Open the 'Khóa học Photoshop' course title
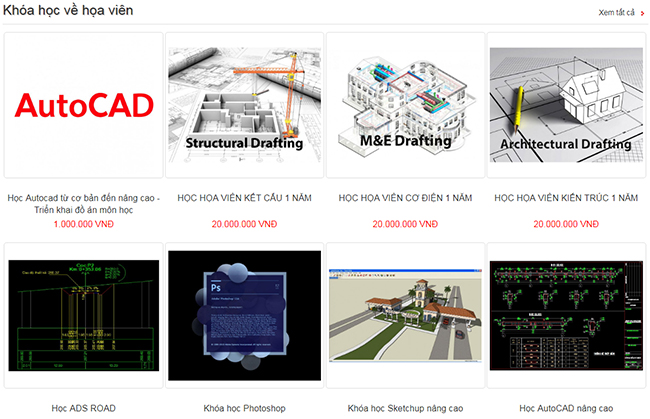Screen dimensions: 650x419 point(245,408)
